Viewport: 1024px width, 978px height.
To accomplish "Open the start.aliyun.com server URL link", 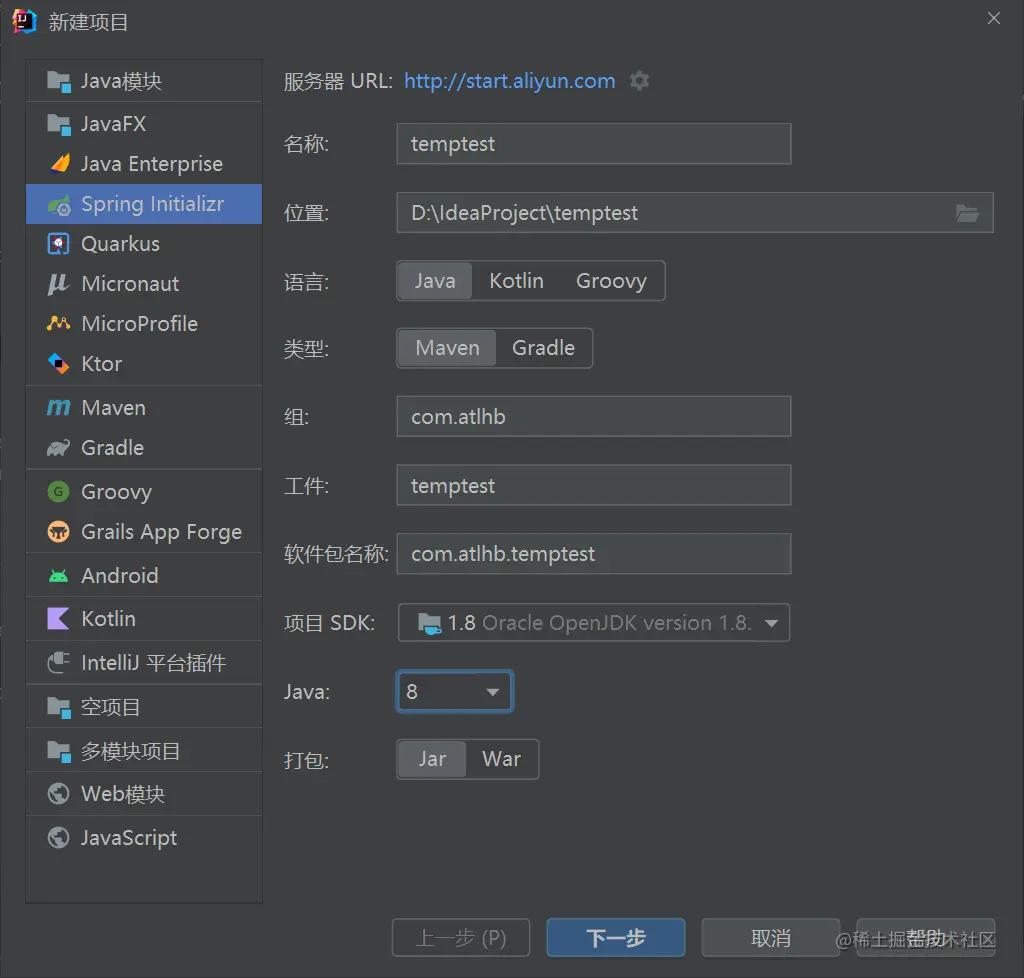I will point(509,81).
